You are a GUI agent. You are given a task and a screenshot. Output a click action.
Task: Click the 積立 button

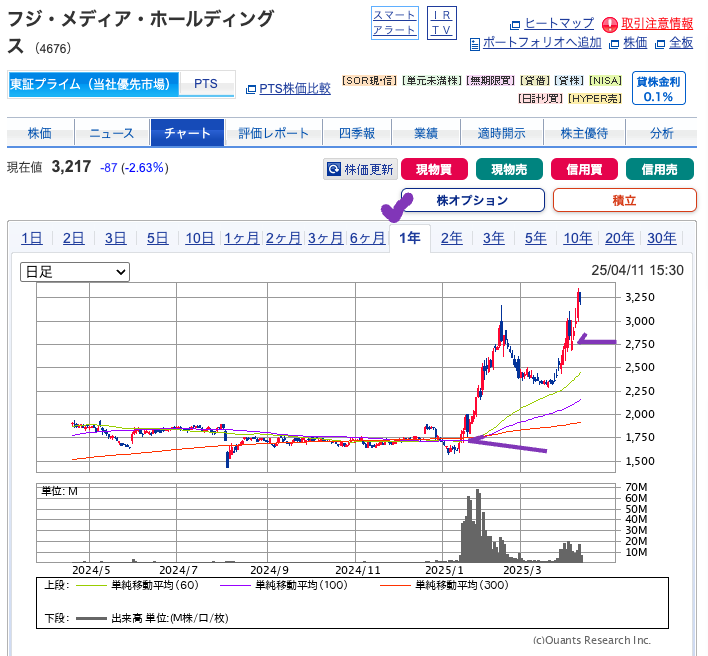[x=624, y=200]
